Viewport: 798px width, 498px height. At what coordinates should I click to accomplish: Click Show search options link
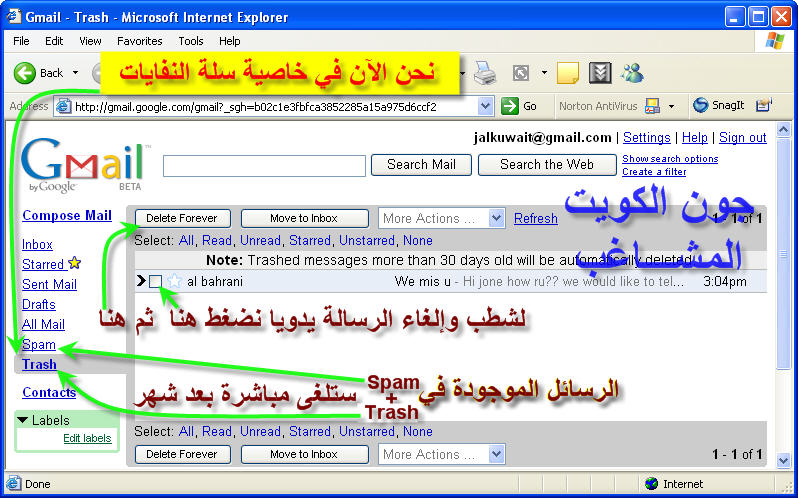670,159
